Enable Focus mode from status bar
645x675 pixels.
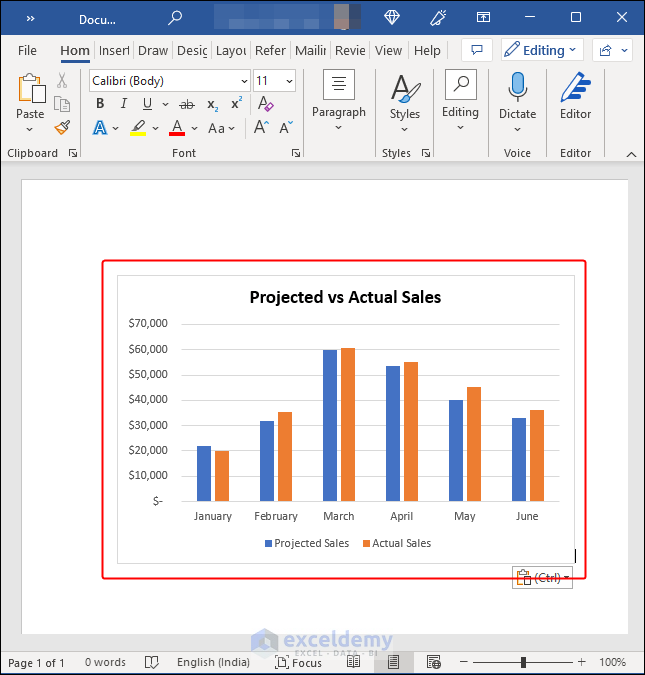pos(298,663)
